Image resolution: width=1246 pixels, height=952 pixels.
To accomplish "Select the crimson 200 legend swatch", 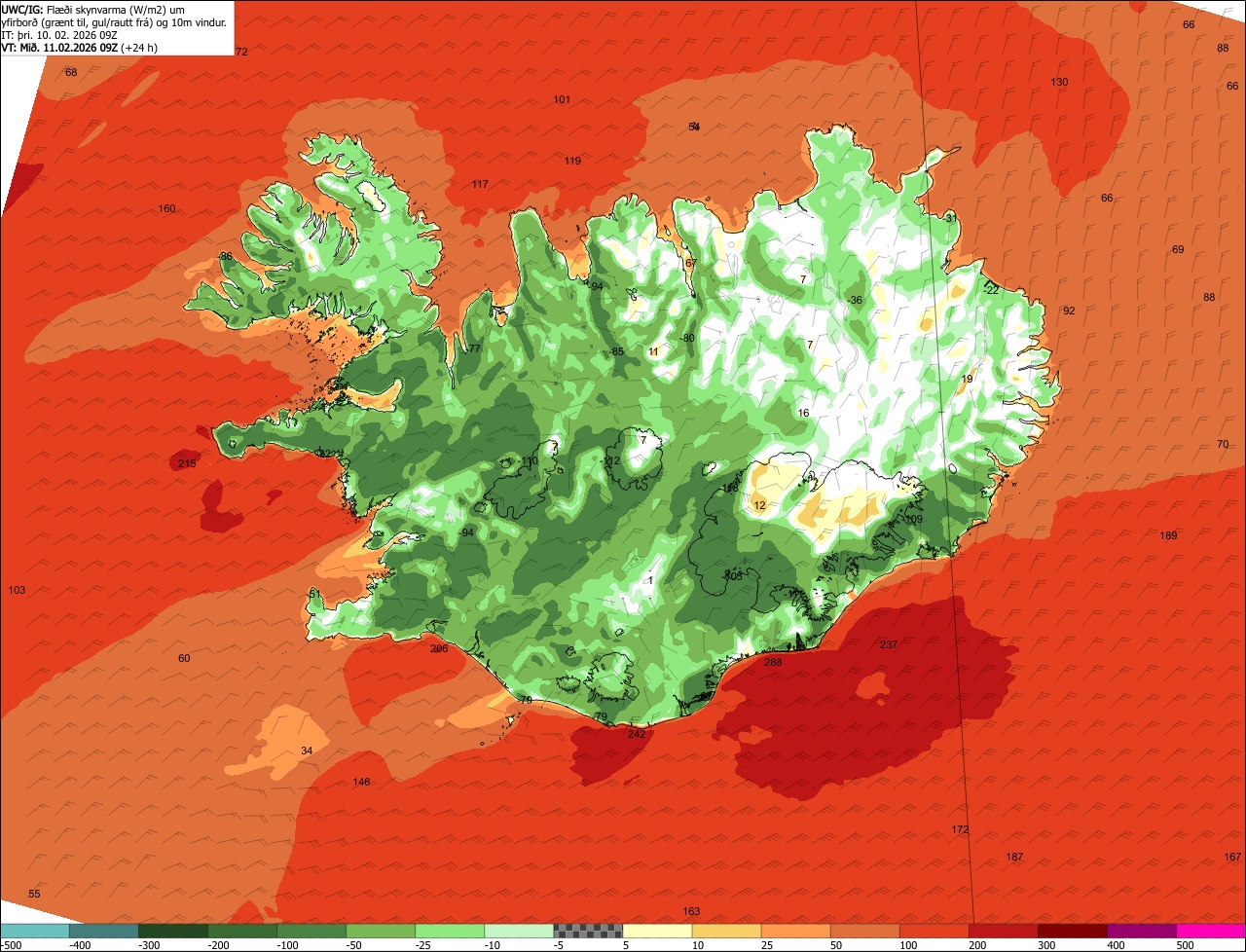I will click(1003, 931).
